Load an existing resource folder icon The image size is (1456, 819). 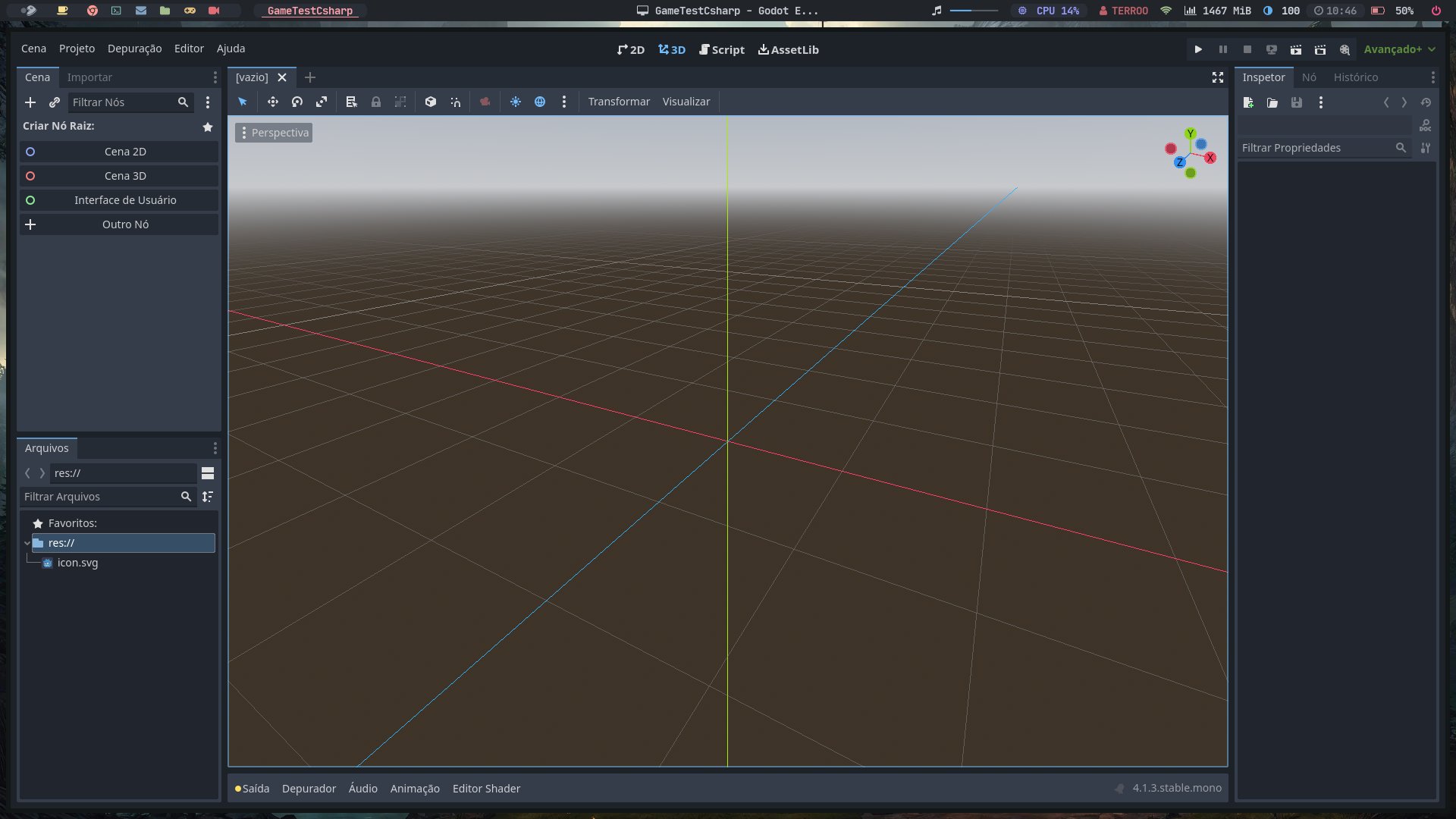[1272, 102]
